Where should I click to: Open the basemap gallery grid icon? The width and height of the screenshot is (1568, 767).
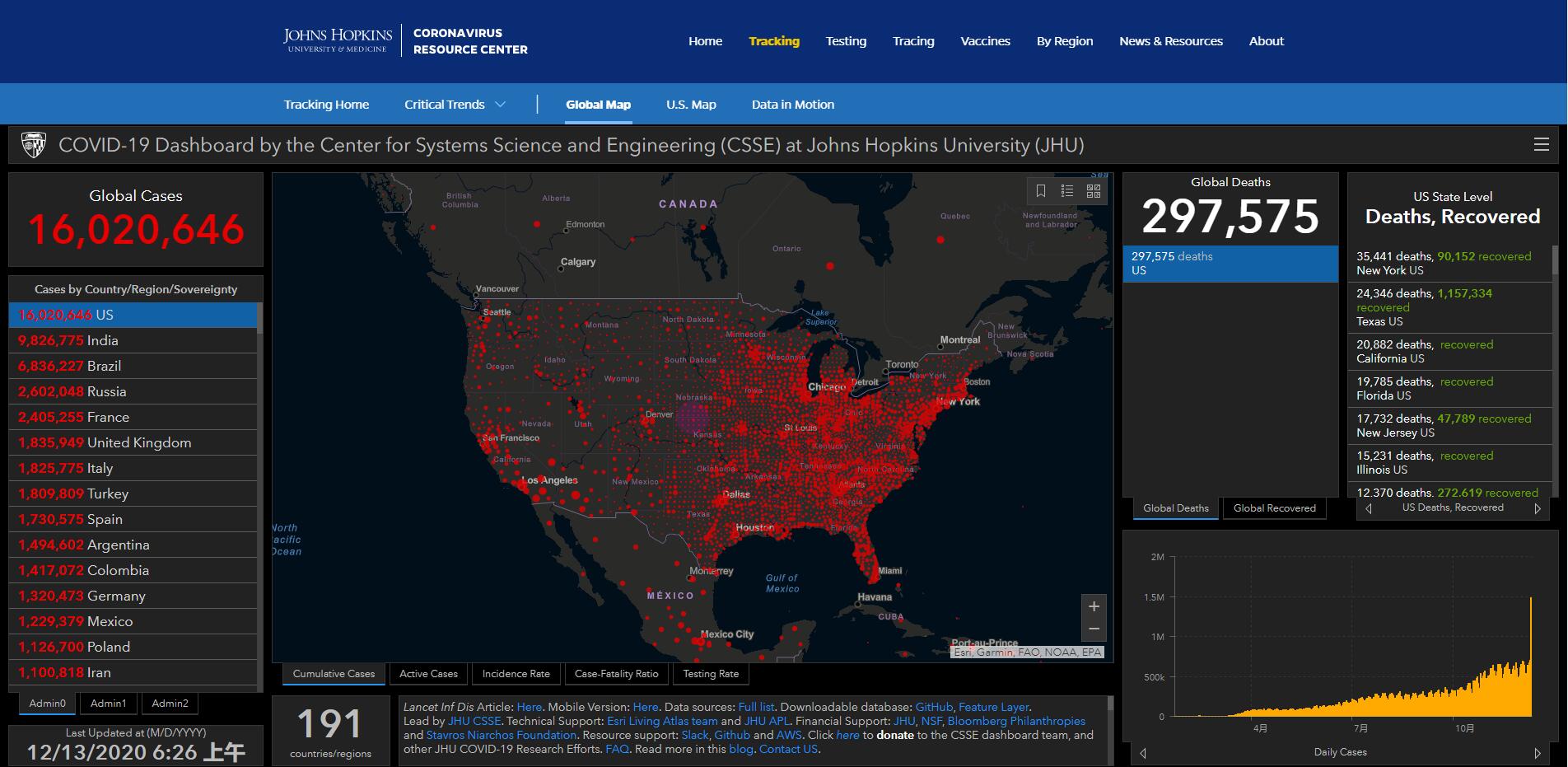click(1094, 191)
